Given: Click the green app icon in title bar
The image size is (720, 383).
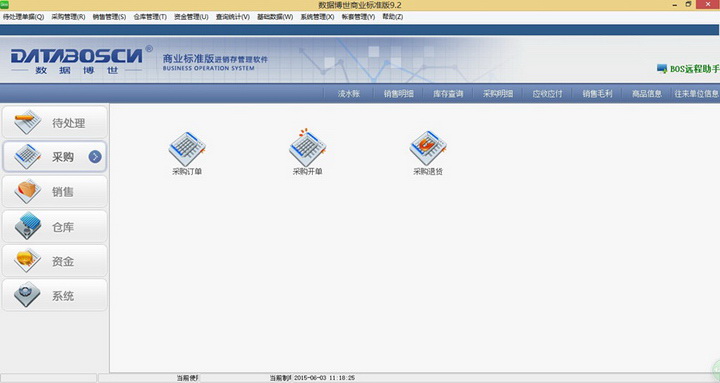Looking at the screenshot, I should [x=4, y=5].
